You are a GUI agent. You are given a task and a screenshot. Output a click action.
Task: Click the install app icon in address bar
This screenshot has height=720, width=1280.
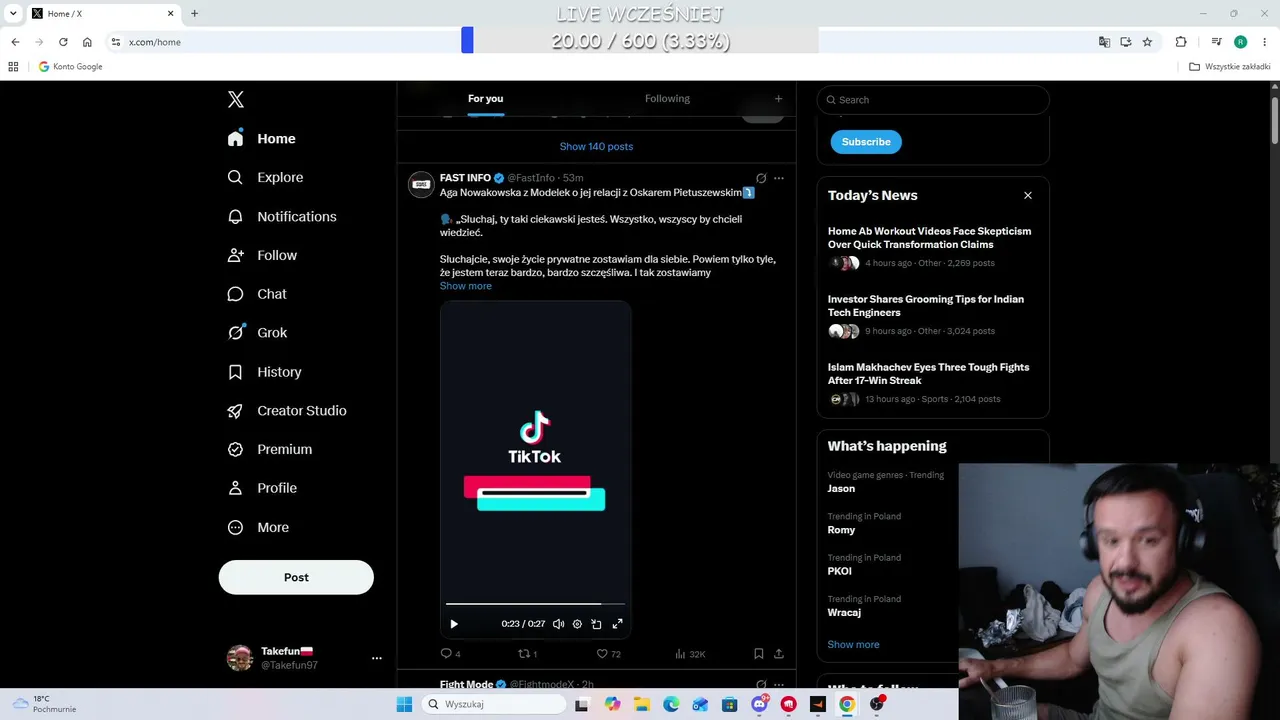pos(1126,42)
